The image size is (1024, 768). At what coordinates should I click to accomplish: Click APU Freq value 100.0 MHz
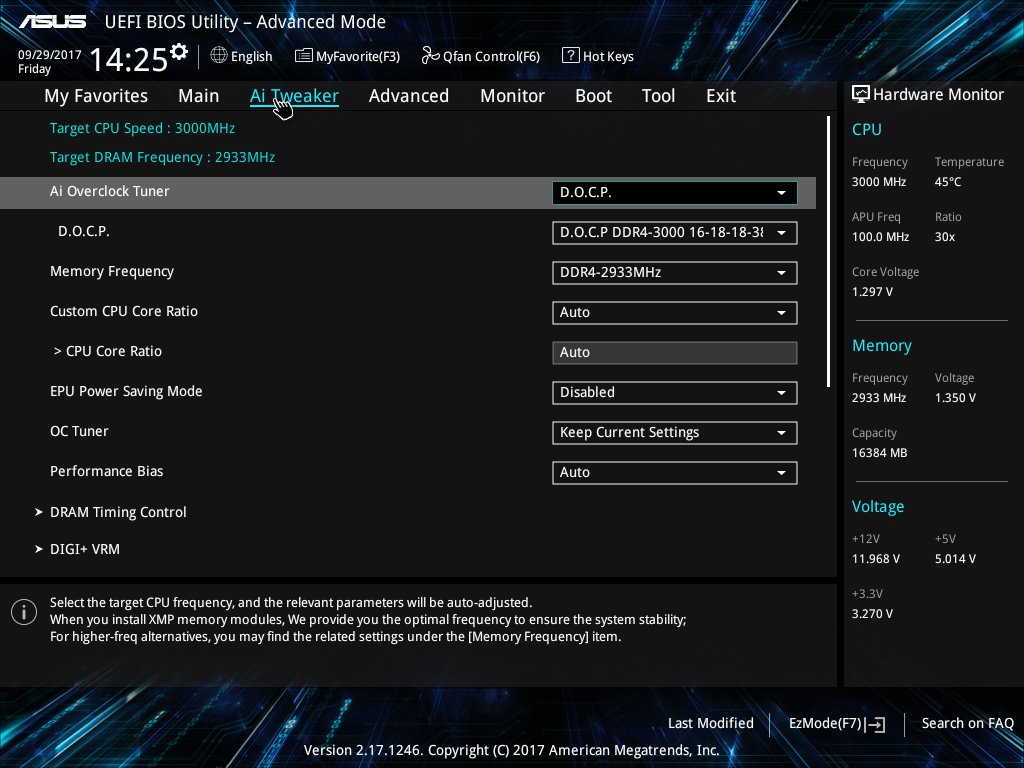(880, 237)
